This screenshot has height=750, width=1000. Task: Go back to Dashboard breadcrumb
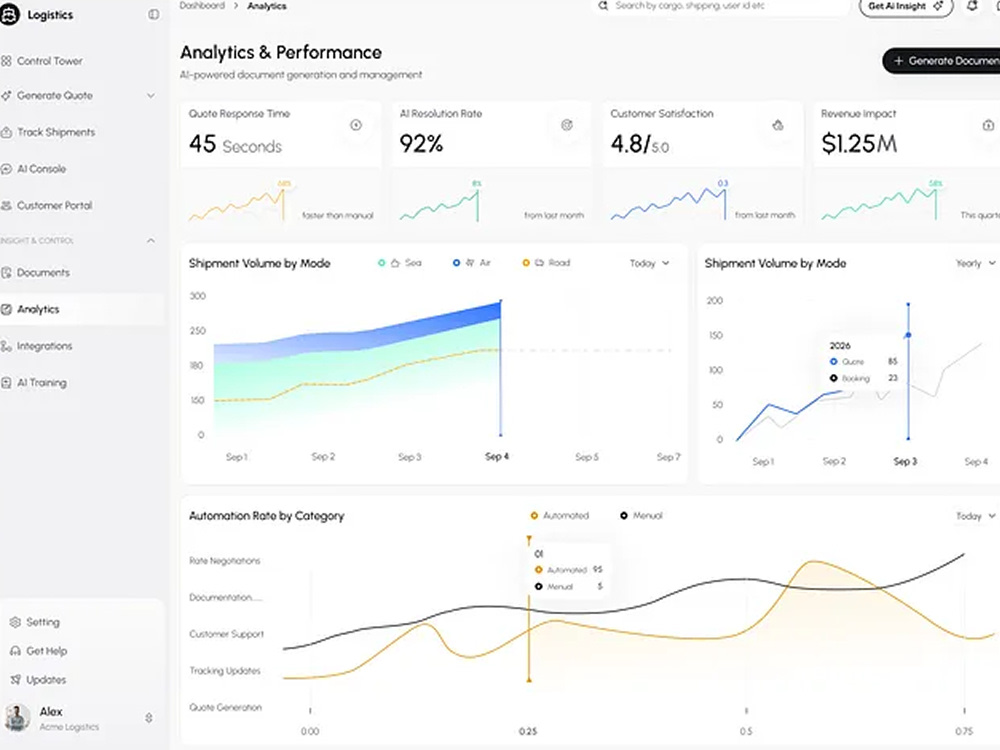pyautogui.click(x=202, y=6)
